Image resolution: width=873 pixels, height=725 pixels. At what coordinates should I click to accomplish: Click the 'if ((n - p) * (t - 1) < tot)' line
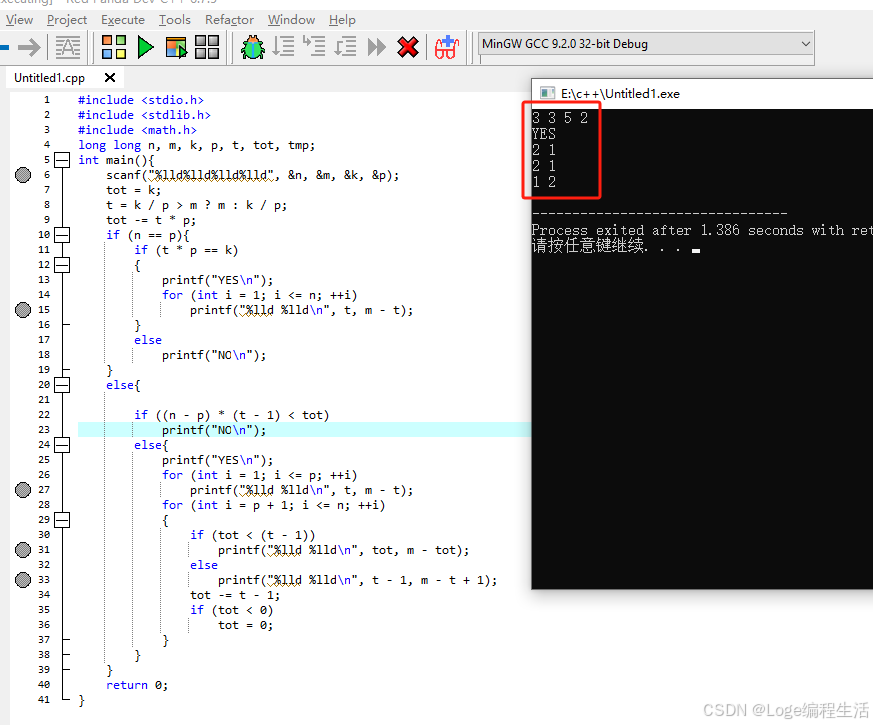(232, 415)
